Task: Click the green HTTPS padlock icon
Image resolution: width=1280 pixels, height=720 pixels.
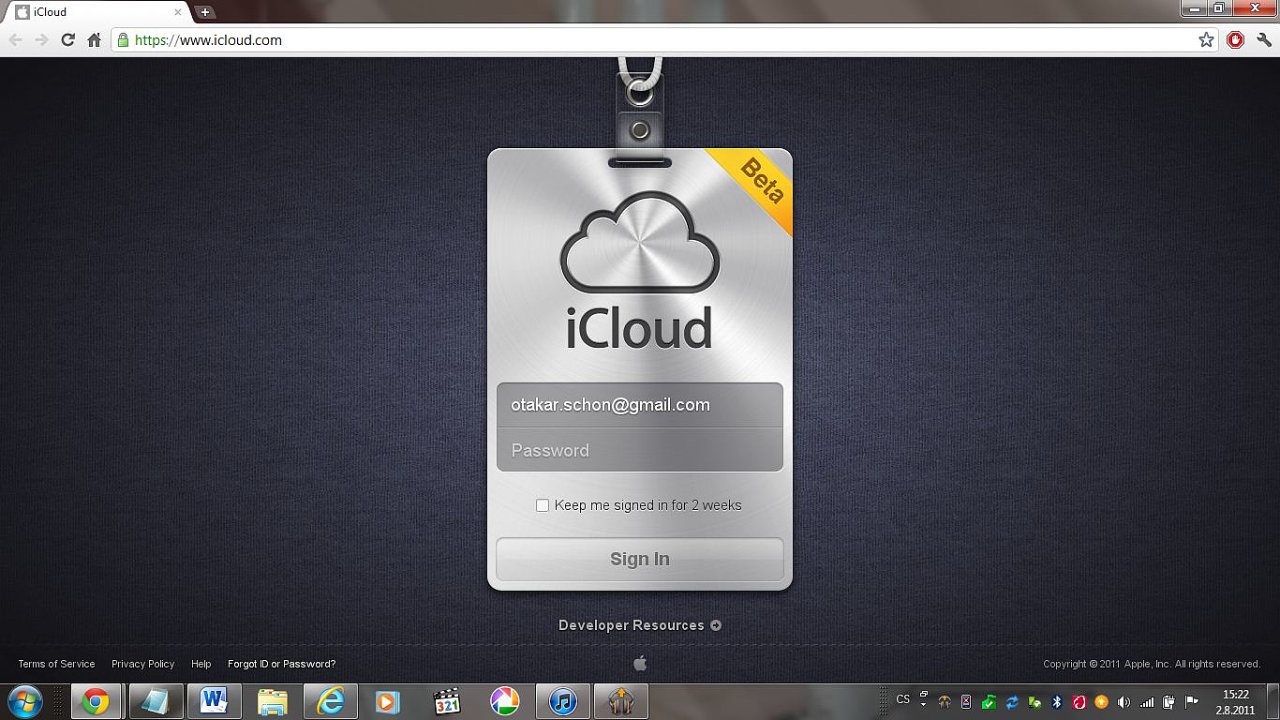Action: tap(123, 40)
